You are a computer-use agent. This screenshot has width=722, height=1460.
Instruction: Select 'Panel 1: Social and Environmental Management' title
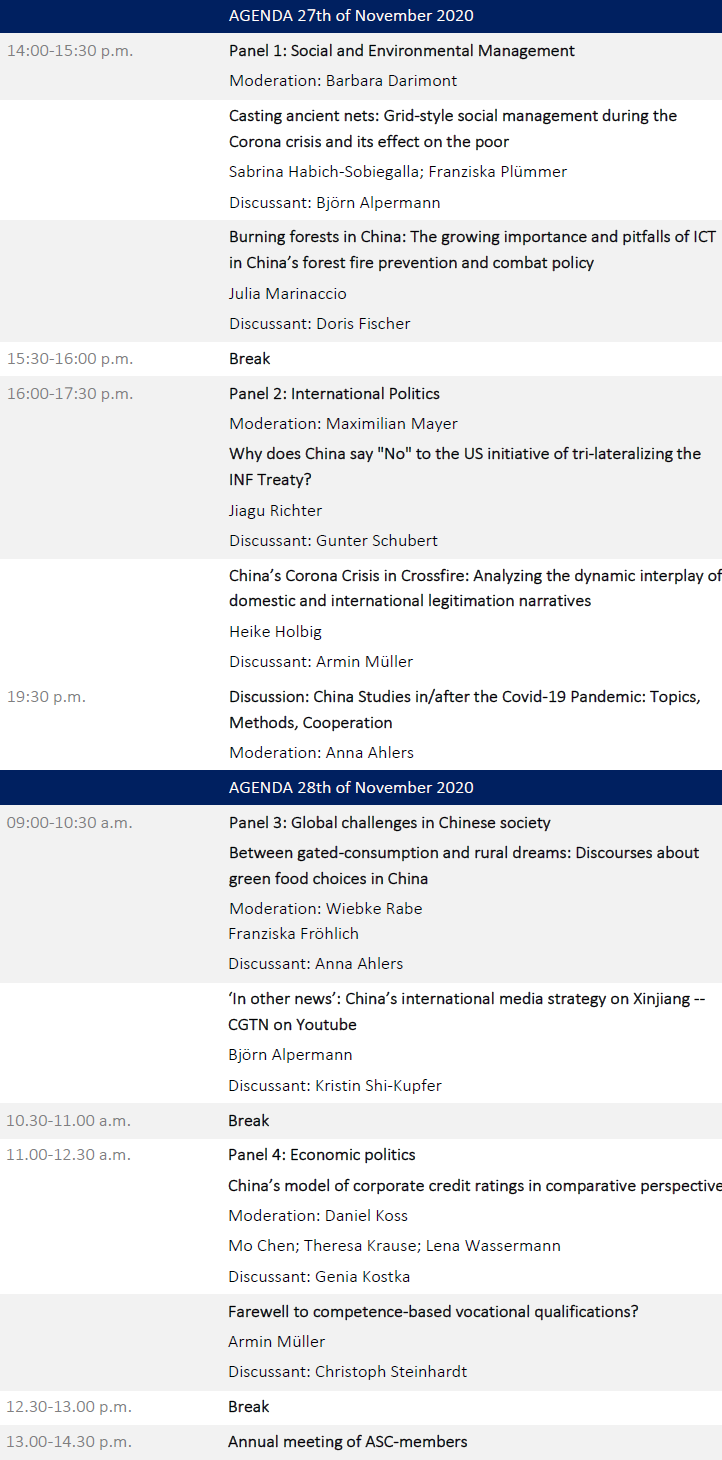tap(402, 51)
